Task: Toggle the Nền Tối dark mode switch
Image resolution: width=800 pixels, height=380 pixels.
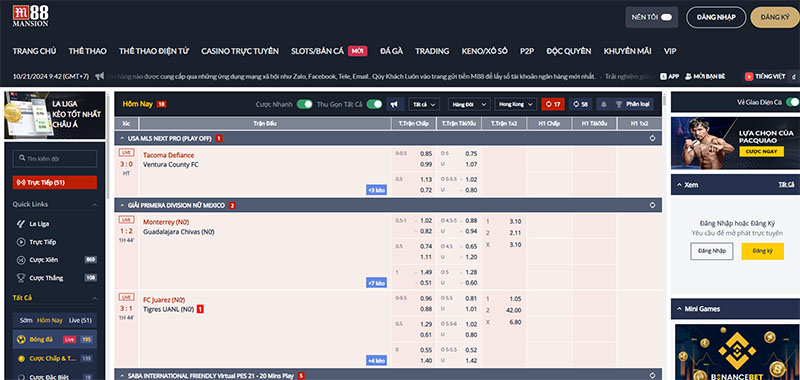Action: (666, 17)
